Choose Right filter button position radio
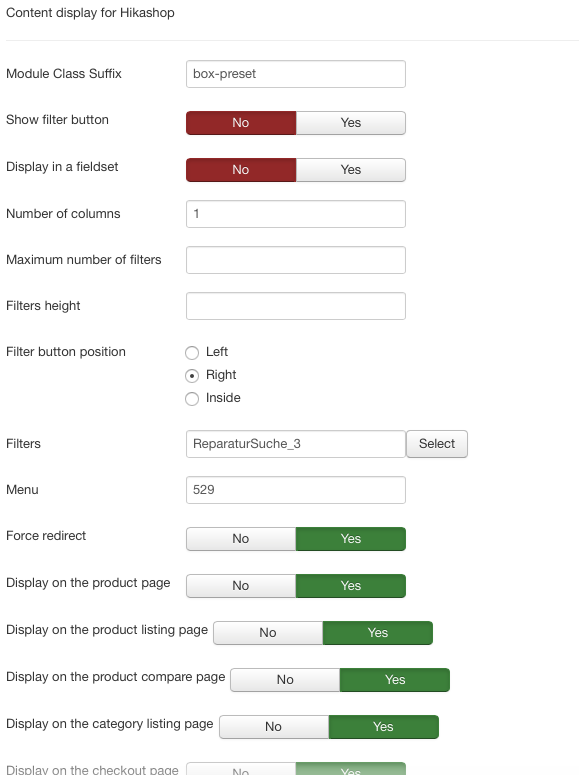Image resolution: width=579 pixels, height=775 pixels. pos(192,376)
